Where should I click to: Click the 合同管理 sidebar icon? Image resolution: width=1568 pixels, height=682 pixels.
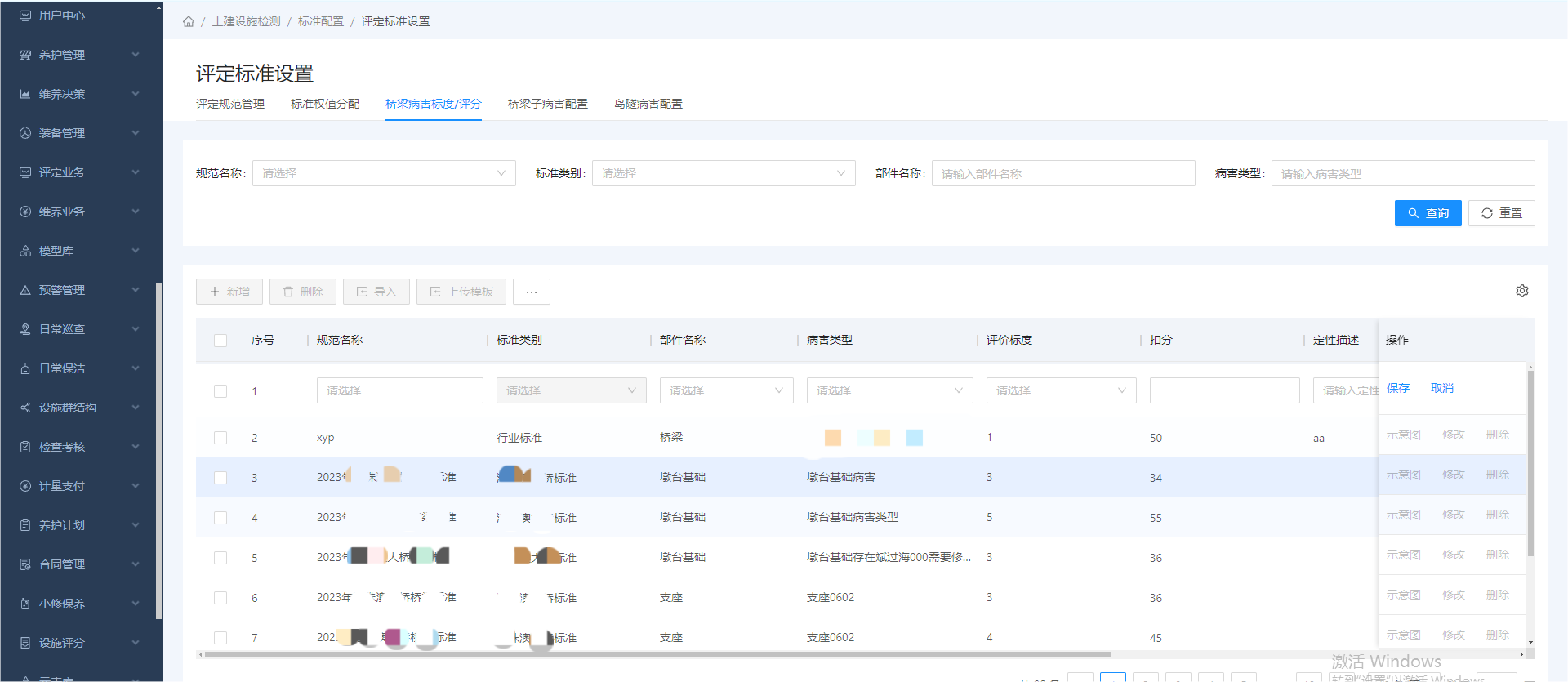(x=25, y=564)
